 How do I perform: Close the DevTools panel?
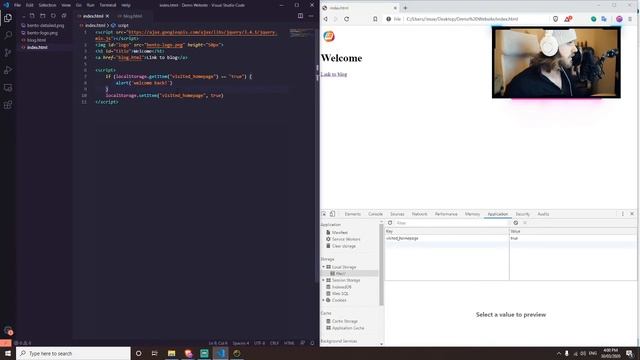(632, 214)
